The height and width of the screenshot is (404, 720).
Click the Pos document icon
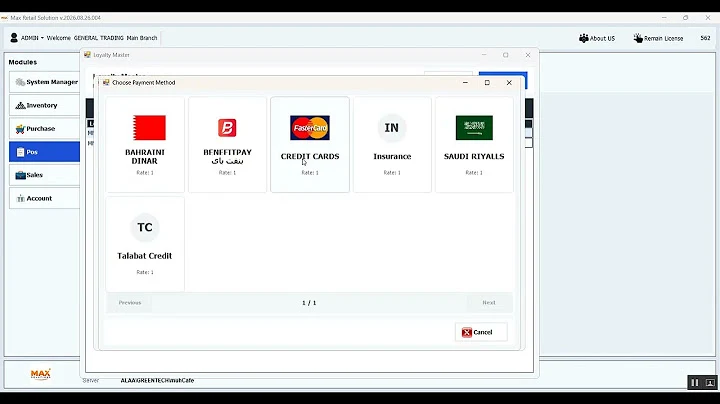pyautogui.click(x=20, y=152)
